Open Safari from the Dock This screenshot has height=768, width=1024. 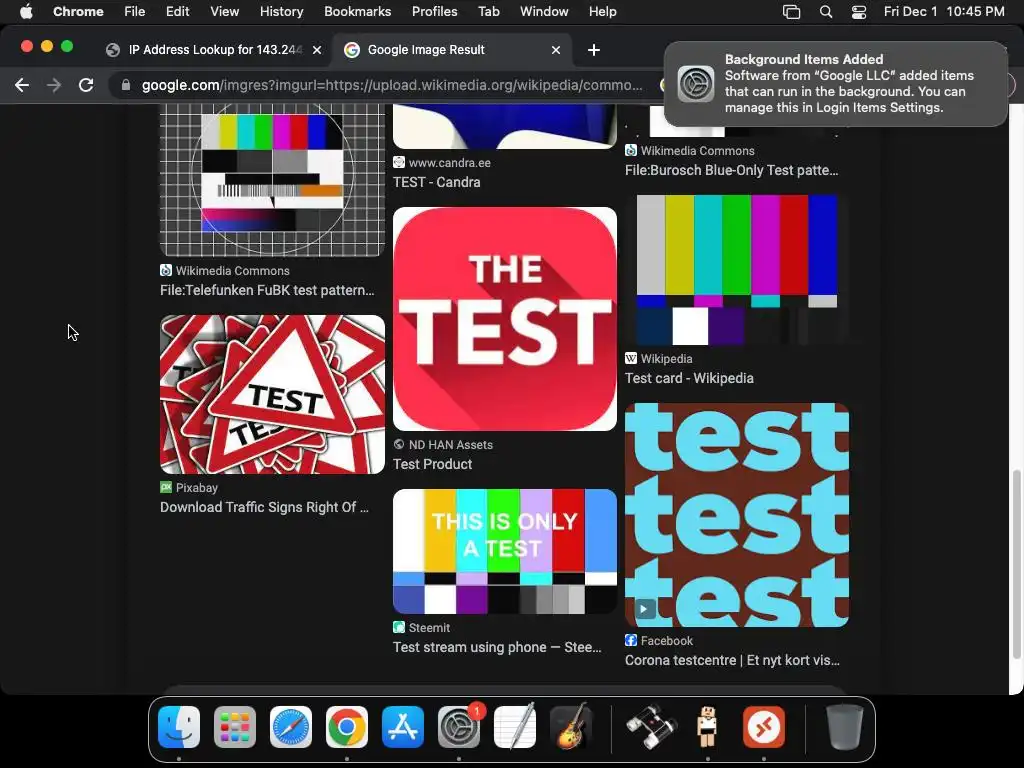[291, 727]
